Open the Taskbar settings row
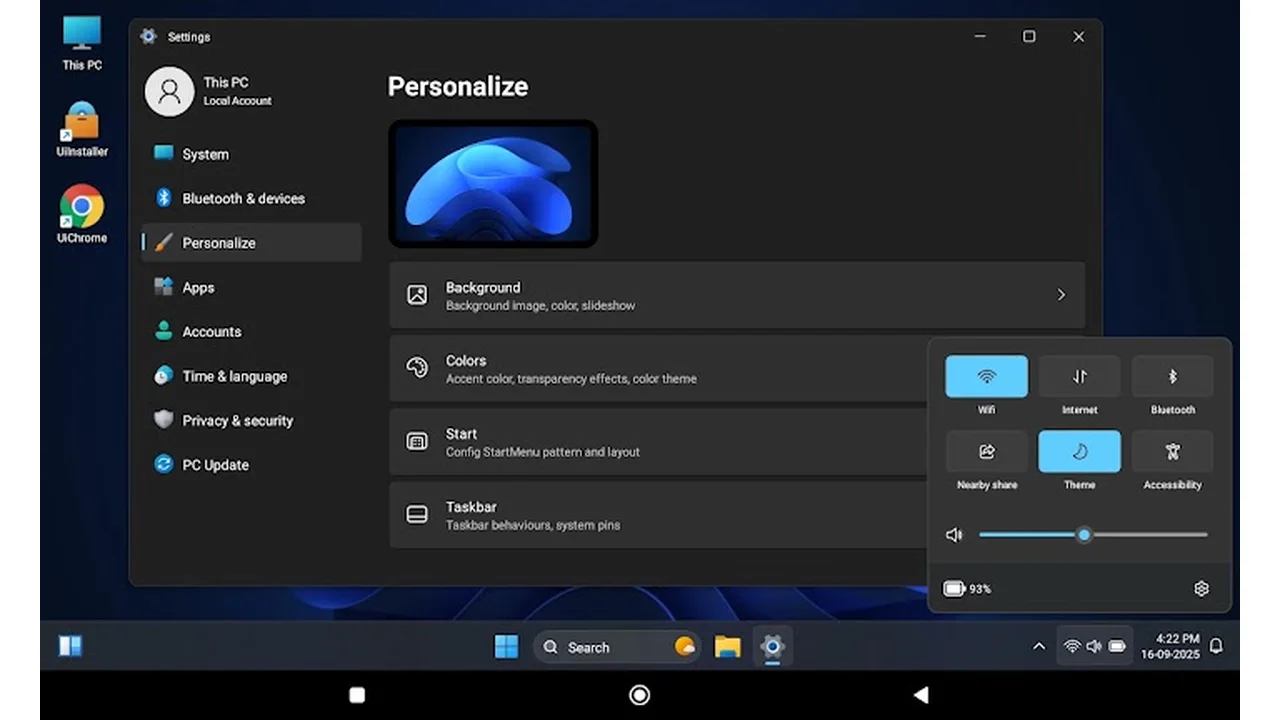 point(660,515)
